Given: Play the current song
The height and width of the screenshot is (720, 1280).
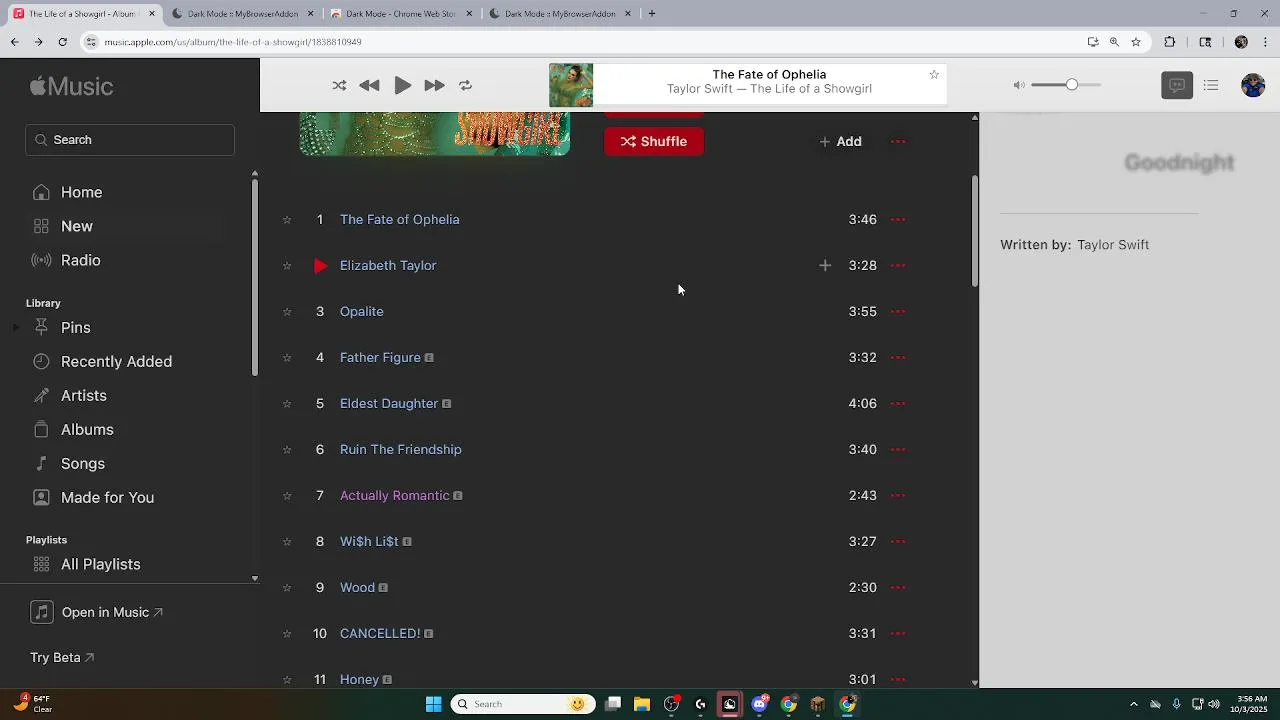Looking at the screenshot, I should tap(402, 86).
